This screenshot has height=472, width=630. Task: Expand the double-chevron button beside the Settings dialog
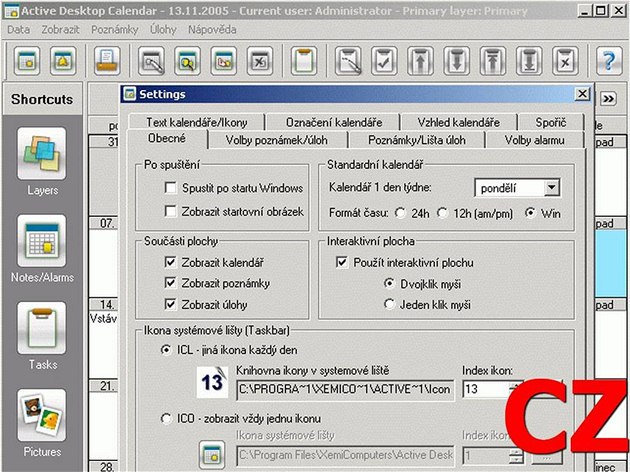tap(608, 99)
